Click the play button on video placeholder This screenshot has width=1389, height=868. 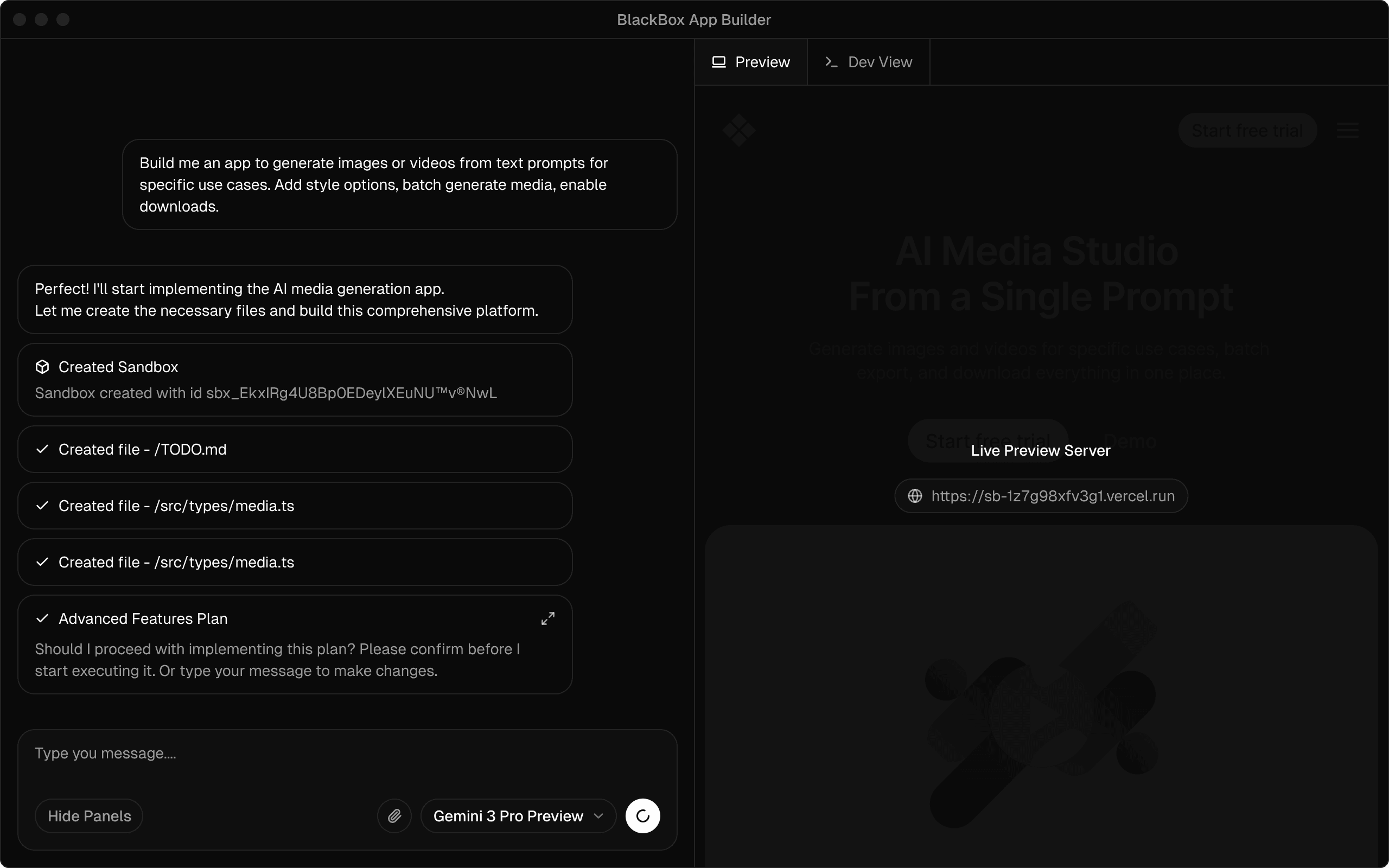[1041, 716]
